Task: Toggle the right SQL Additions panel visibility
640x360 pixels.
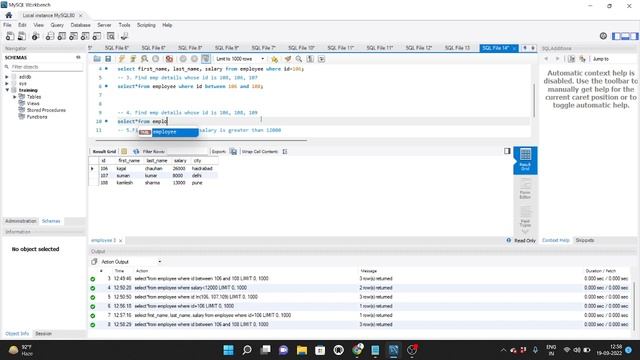Action: tap(634, 36)
